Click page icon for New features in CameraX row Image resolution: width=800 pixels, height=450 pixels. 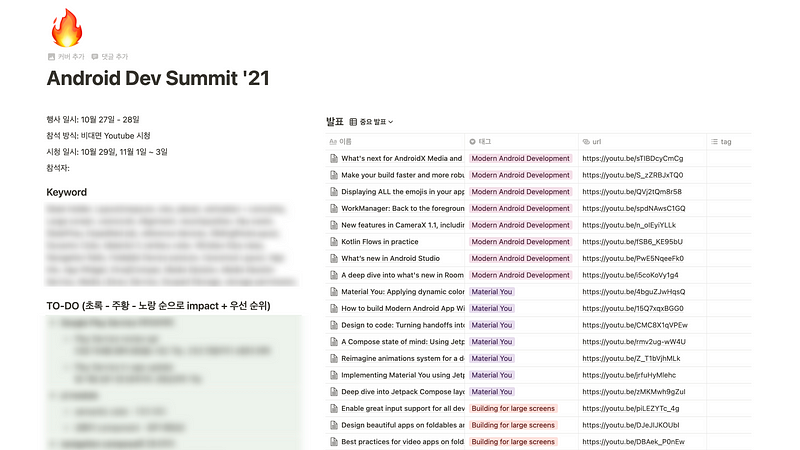[334, 225]
